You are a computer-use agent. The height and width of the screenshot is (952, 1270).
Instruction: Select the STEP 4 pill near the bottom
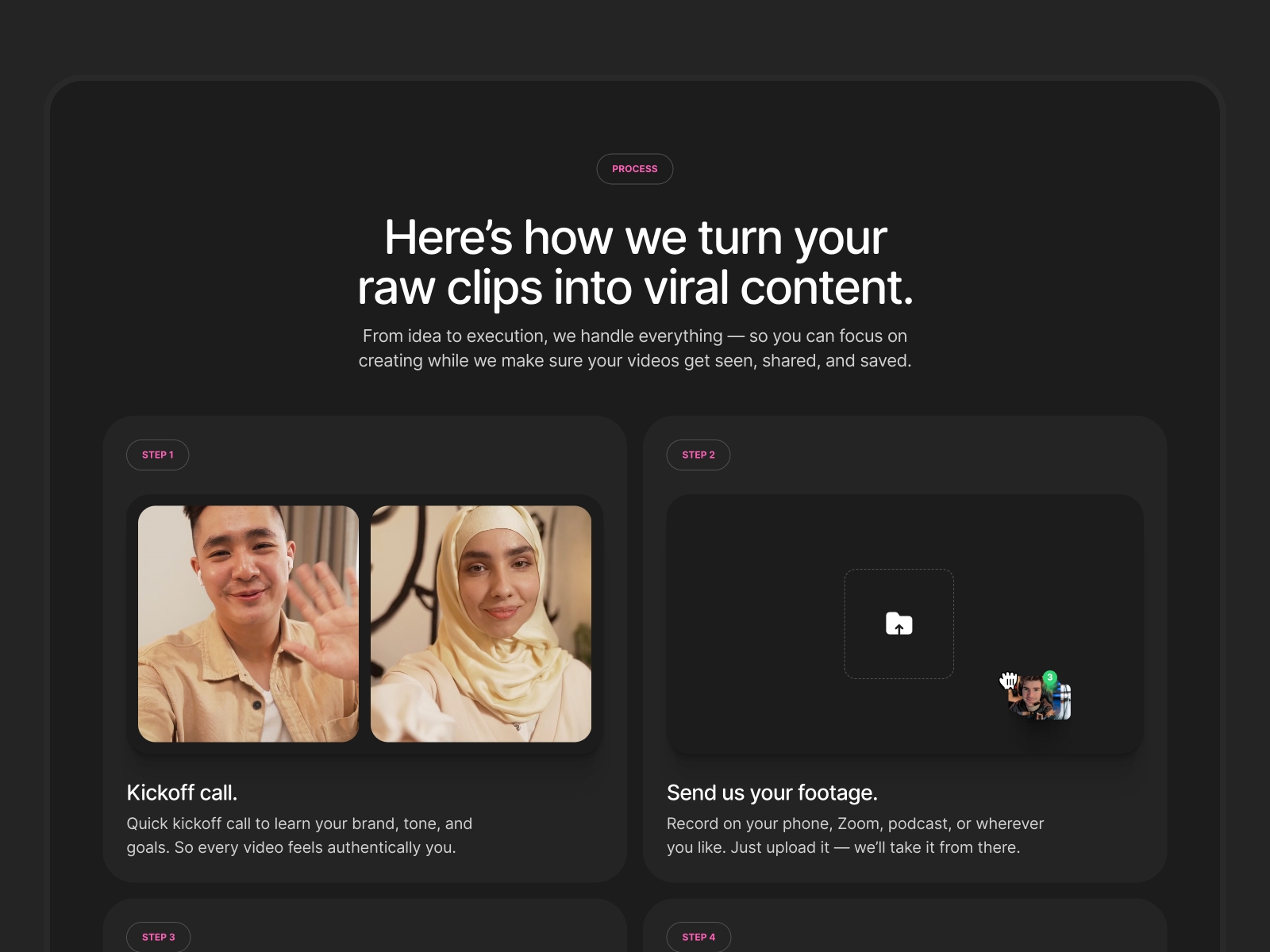point(698,937)
